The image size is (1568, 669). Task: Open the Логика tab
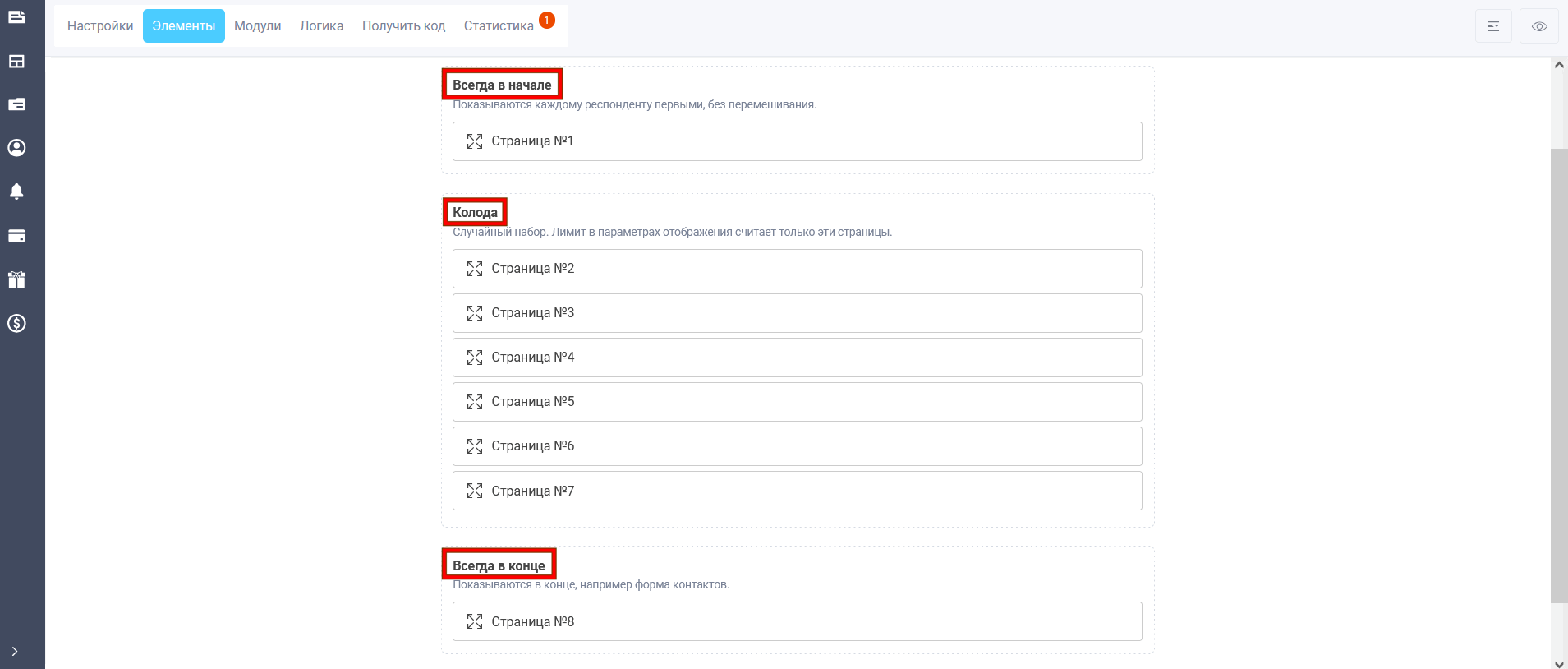322,26
